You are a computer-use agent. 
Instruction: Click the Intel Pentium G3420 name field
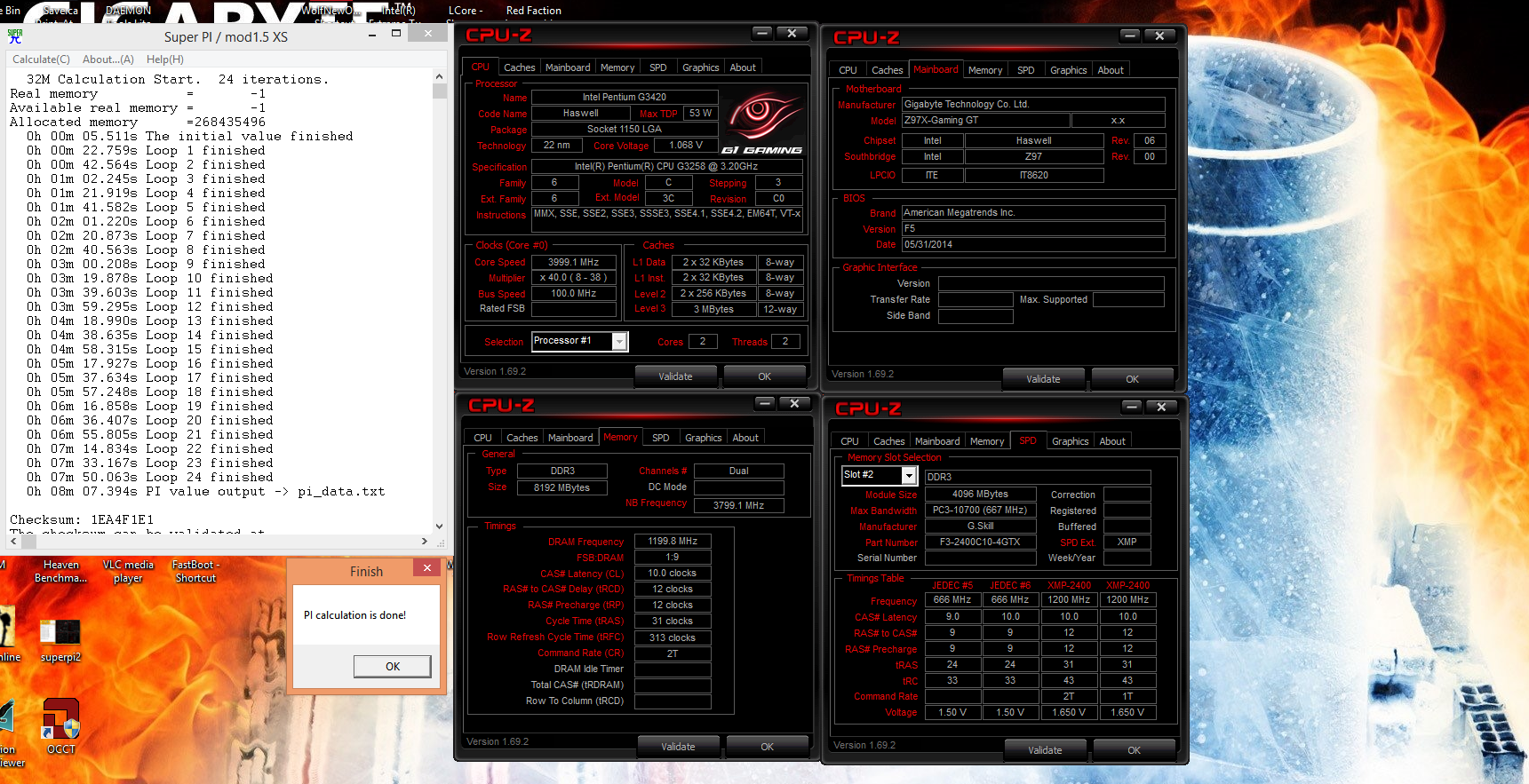pos(624,98)
